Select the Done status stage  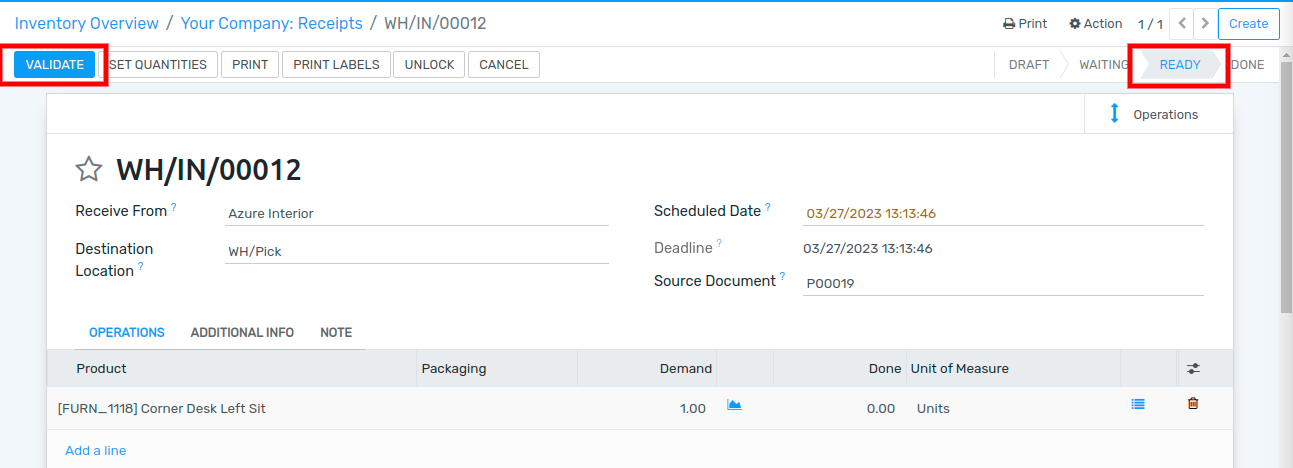click(1248, 64)
